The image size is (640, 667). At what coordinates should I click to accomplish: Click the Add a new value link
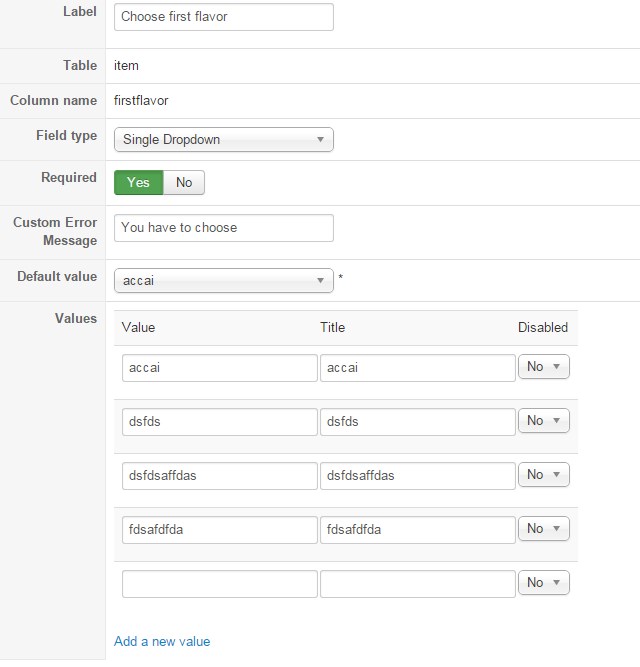pos(162,642)
